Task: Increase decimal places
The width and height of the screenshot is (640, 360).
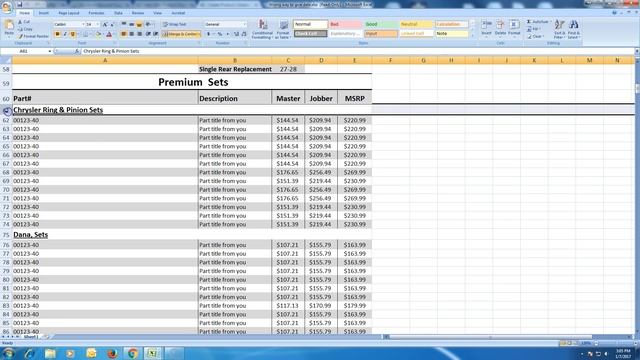Action: click(x=236, y=34)
